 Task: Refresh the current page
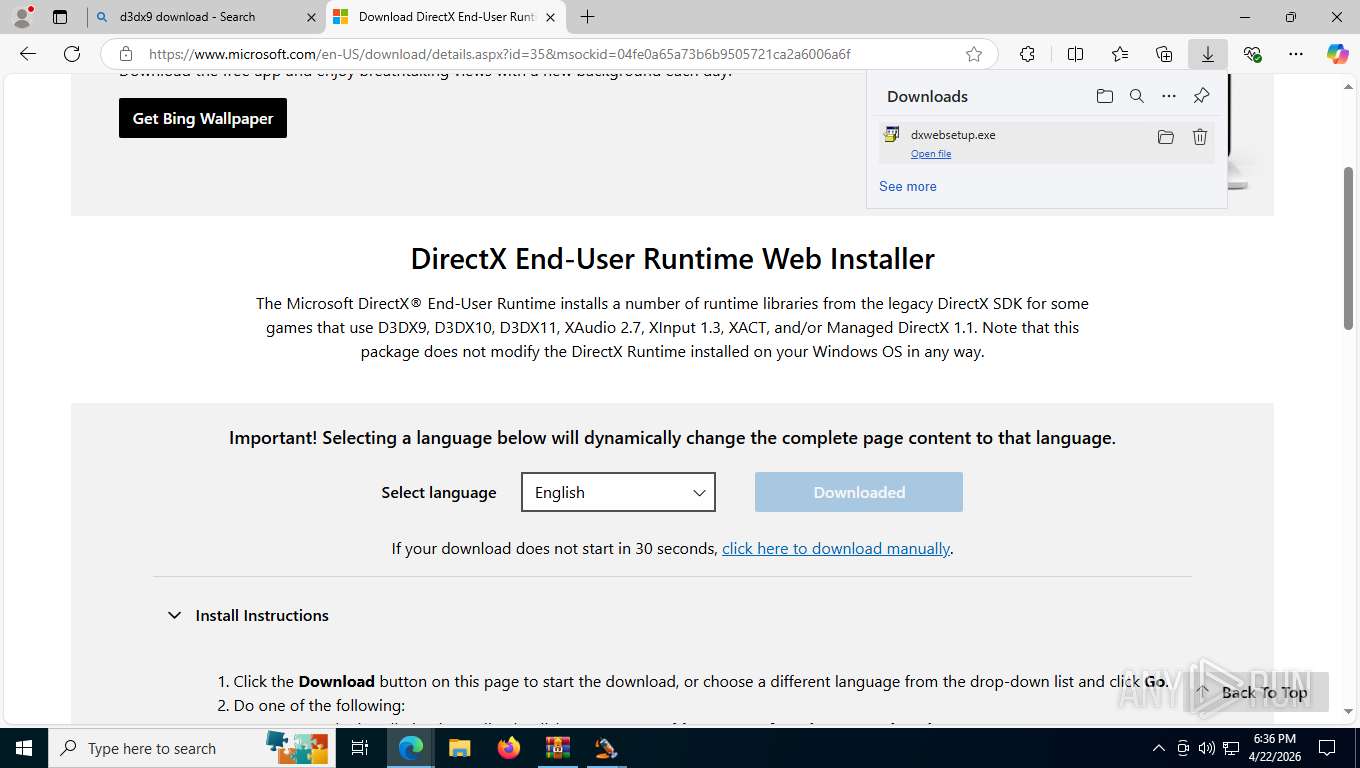click(x=72, y=54)
